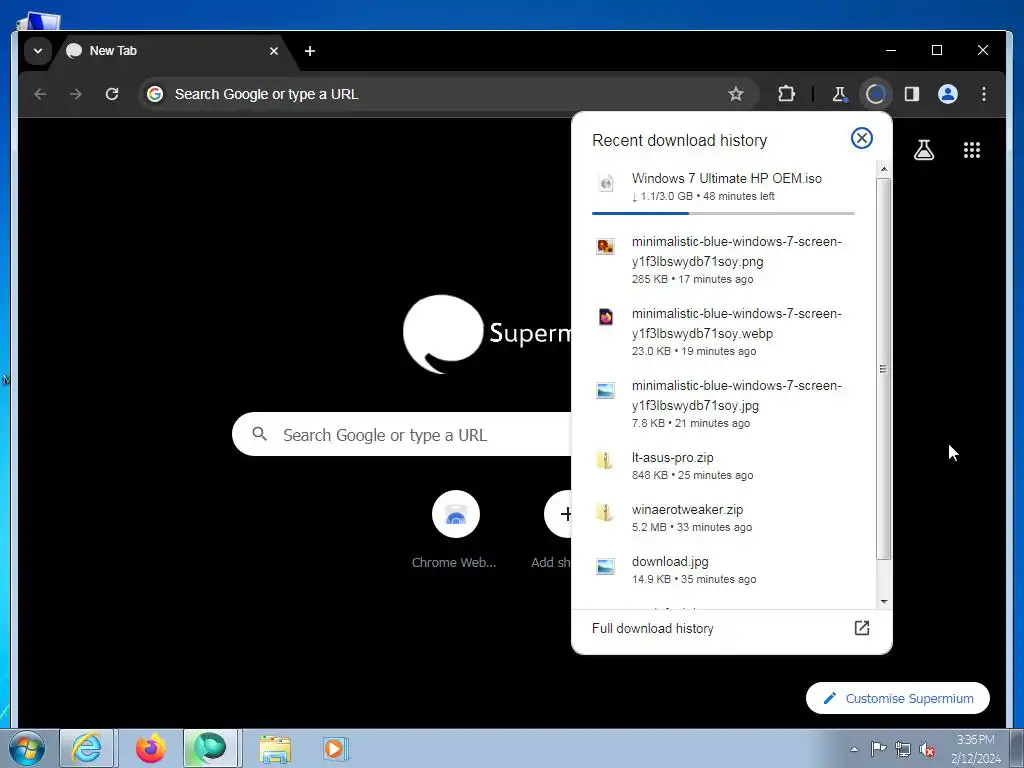Image resolution: width=1024 pixels, height=768 pixels.
Task: Open the three-dot browser menu
Action: coord(984,94)
